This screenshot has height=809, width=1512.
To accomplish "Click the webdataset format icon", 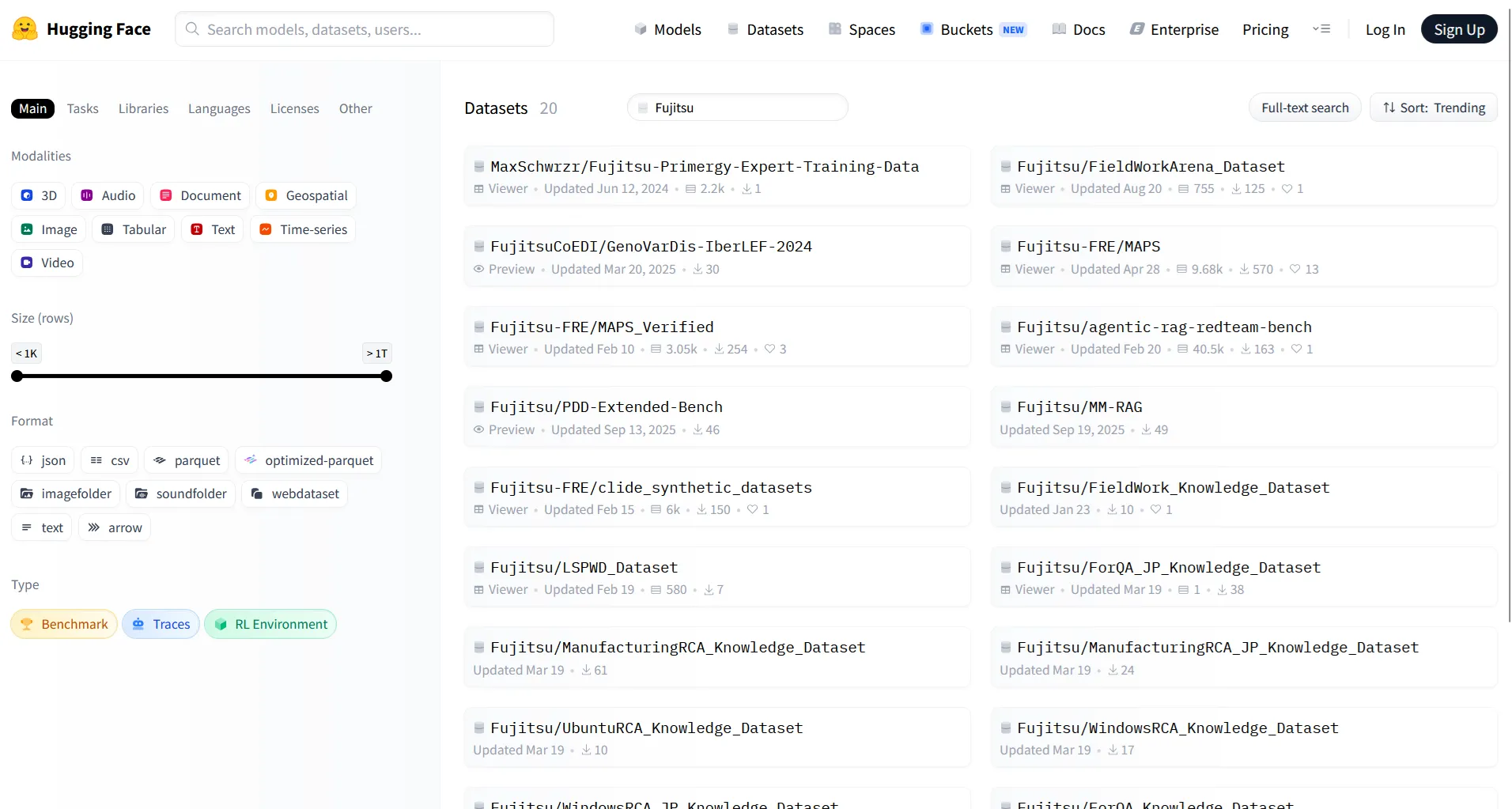I will 257,493.
